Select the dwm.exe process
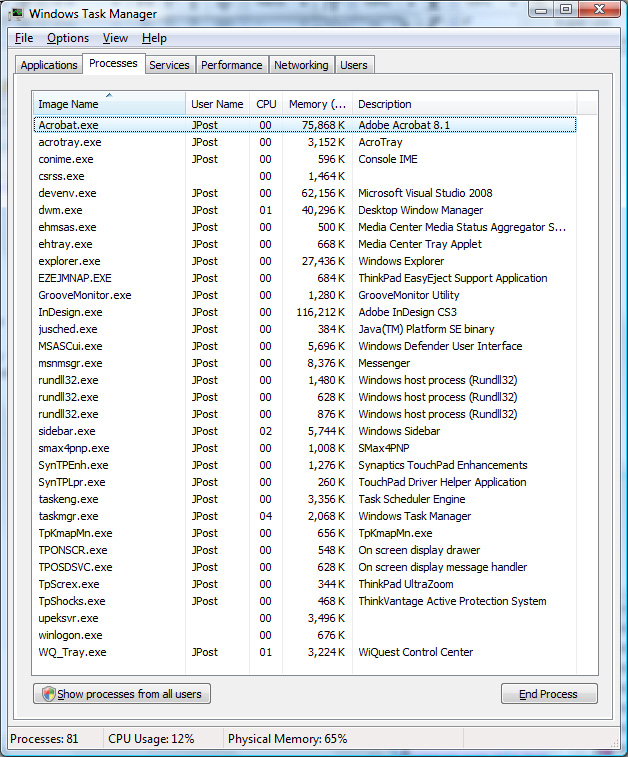The height and width of the screenshot is (757, 628). pyautogui.click(x=305, y=210)
